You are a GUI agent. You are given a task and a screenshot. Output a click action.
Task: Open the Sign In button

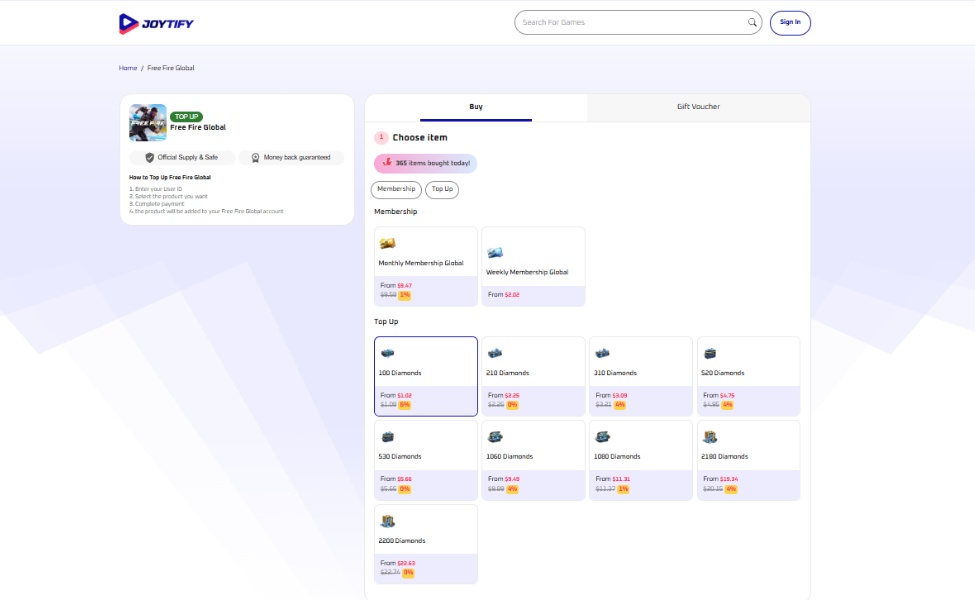(790, 22)
